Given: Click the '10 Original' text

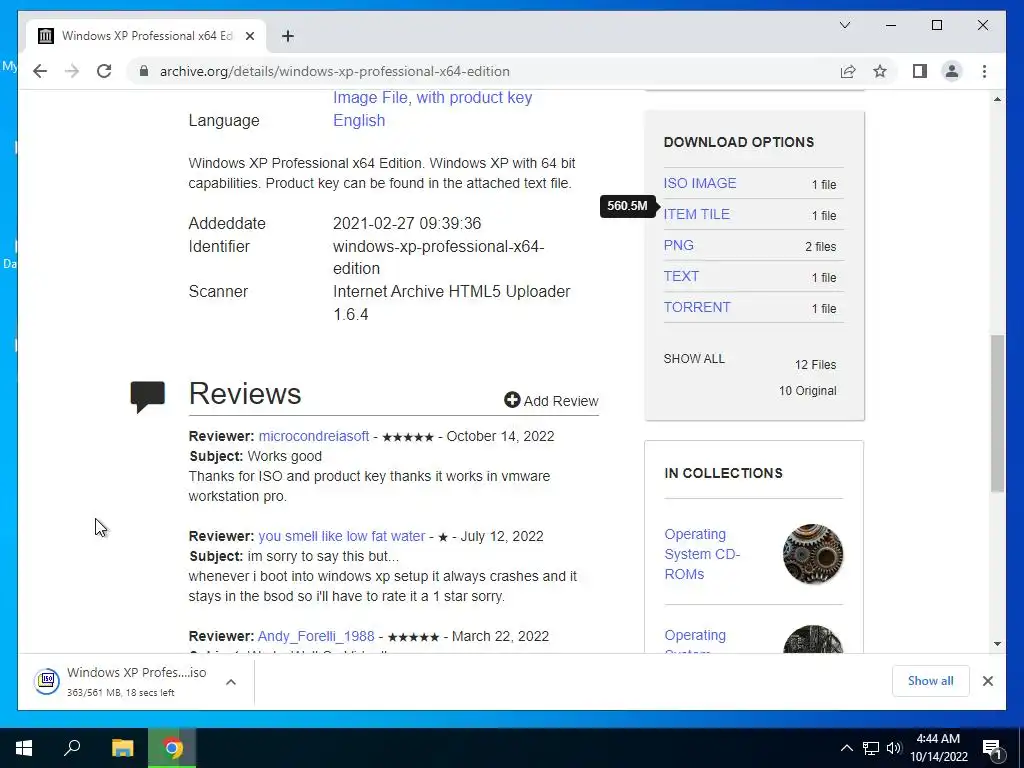Looking at the screenshot, I should [807, 391].
